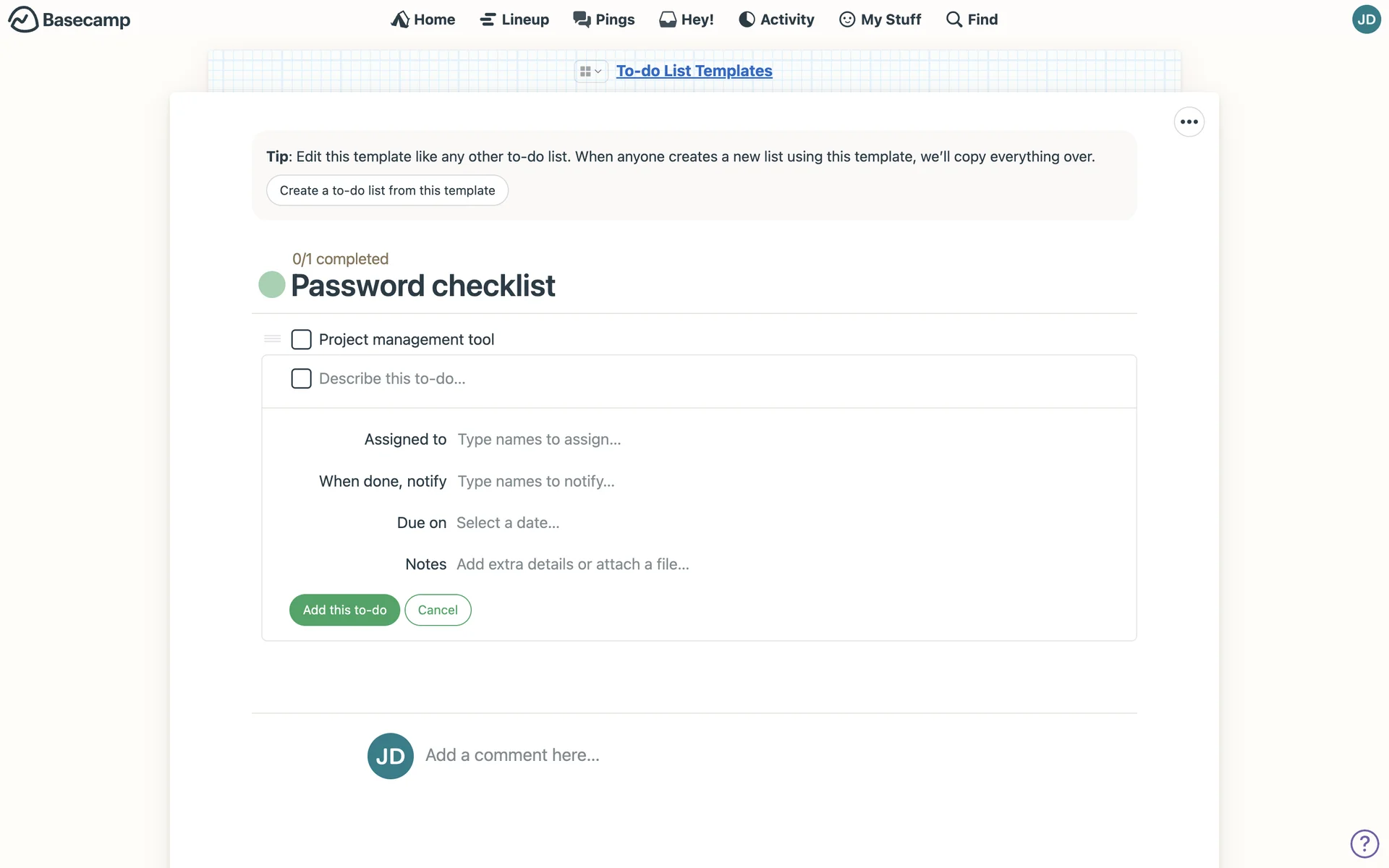This screenshot has width=1389, height=868.
Task: Cancel adding the new to-do
Action: pyautogui.click(x=438, y=610)
